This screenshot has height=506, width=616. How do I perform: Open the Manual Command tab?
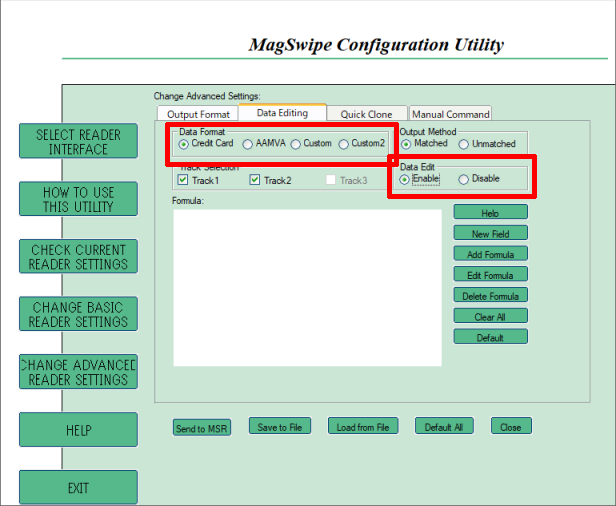(x=450, y=114)
